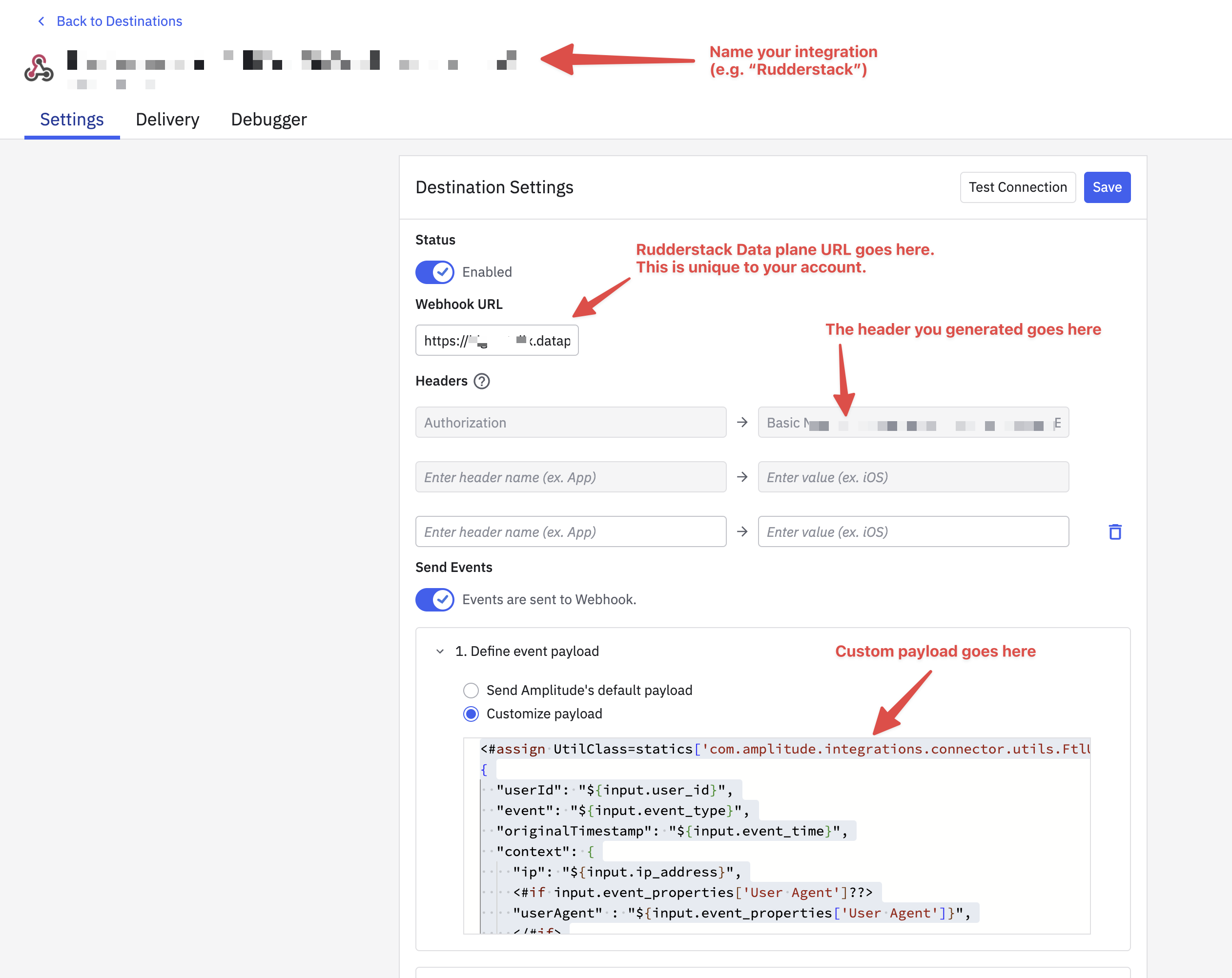Click the Save button
The height and width of the screenshot is (978, 1232).
[x=1106, y=187]
